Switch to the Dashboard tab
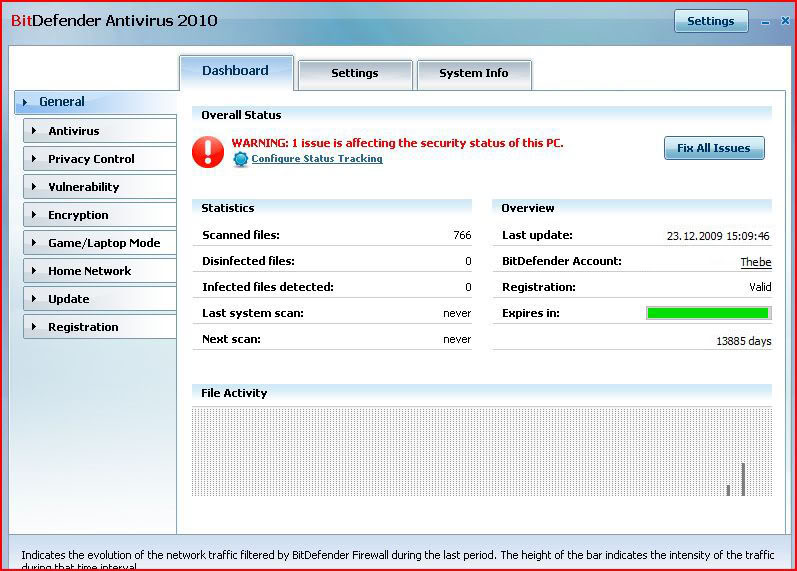 coord(236,71)
